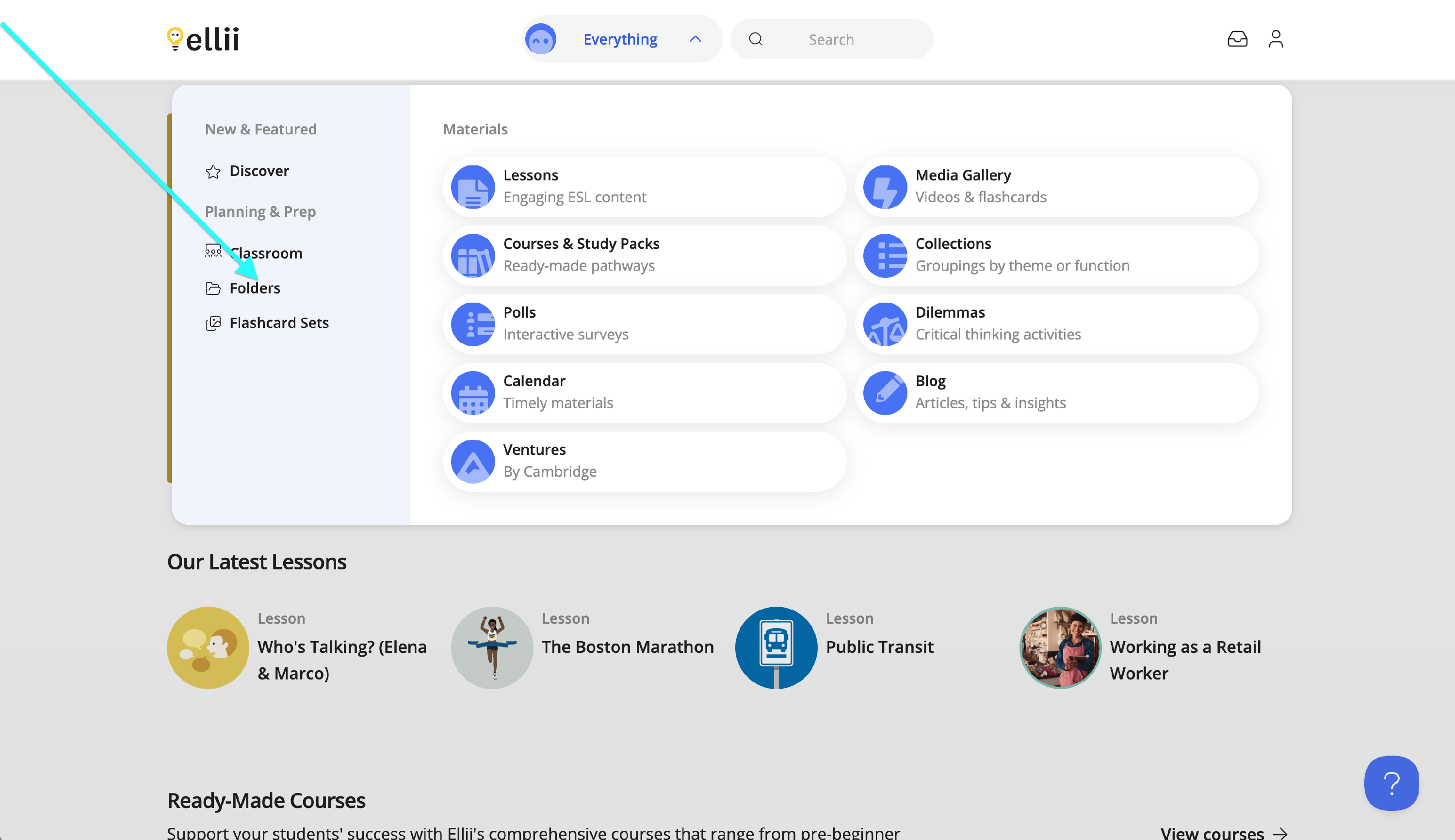This screenshot has height=840, width=1455.
Task: Open Folders in the sidebar
Action: pos(255,288)
